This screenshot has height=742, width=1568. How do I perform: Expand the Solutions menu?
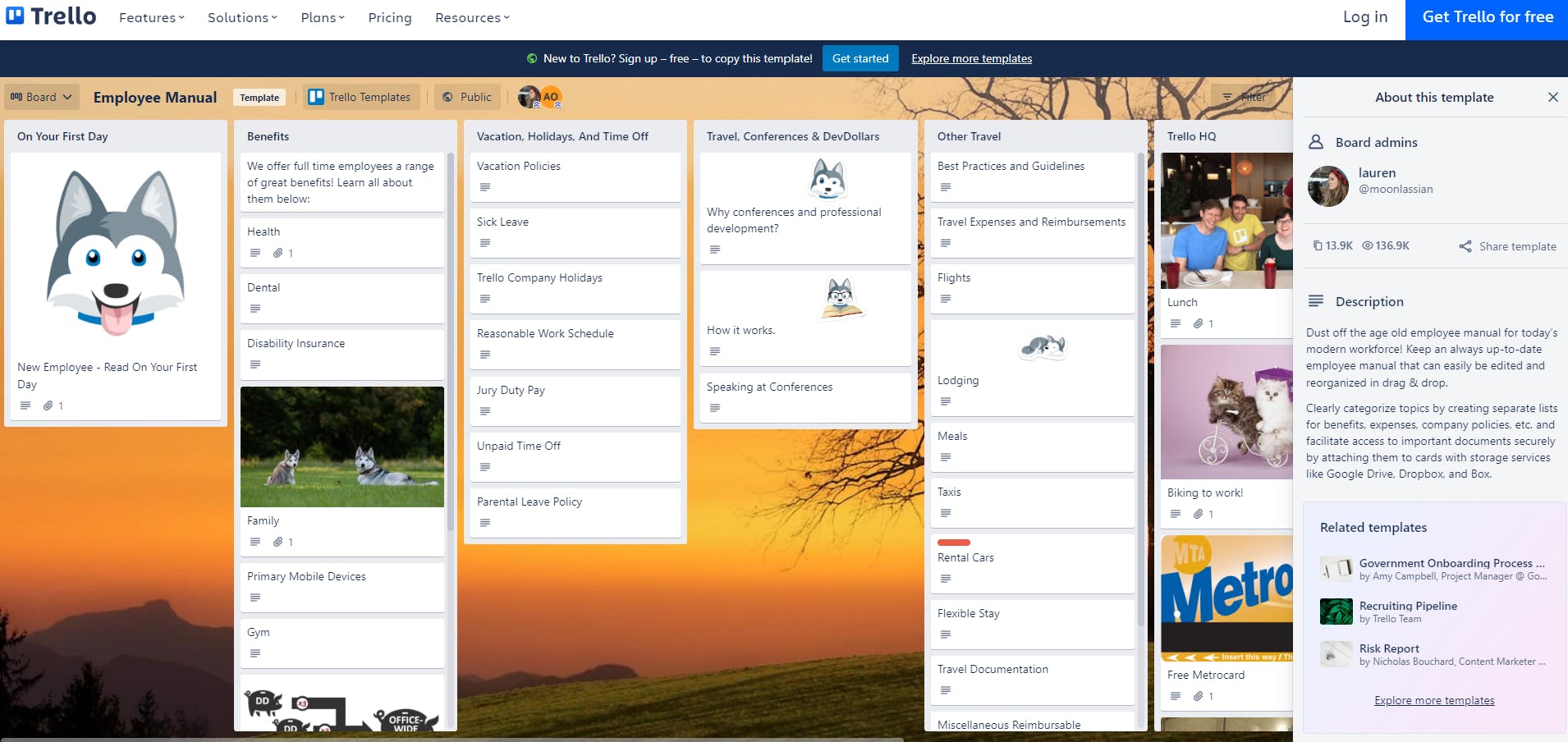242,17
